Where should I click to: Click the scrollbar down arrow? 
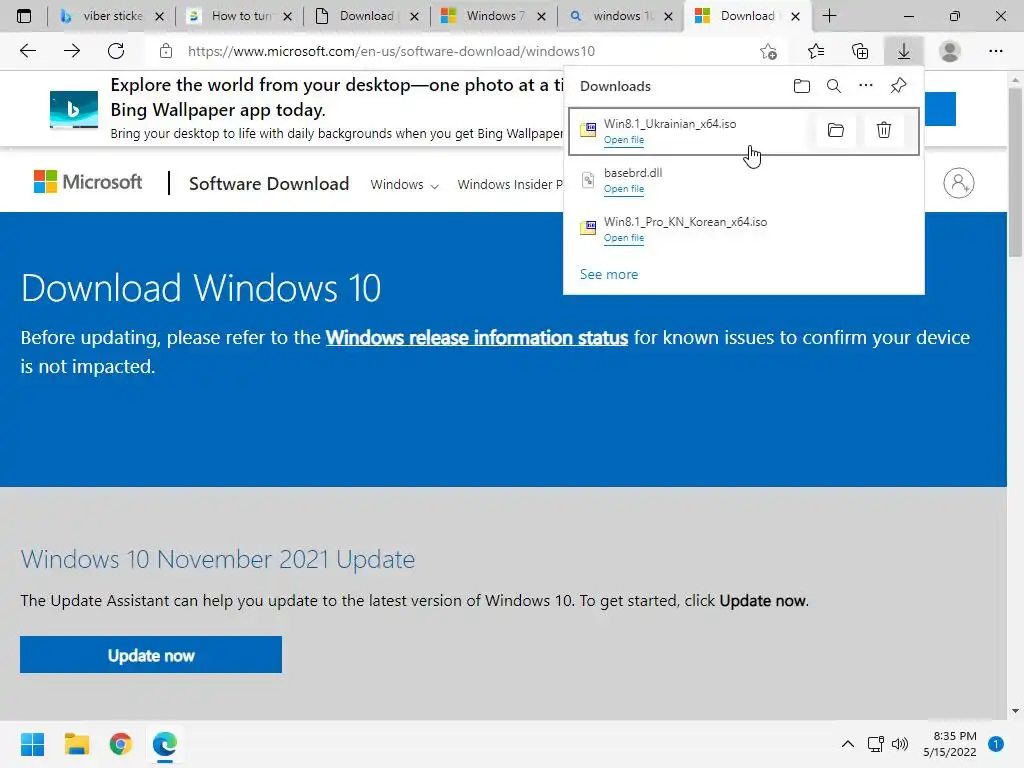tap(1015, 711)
